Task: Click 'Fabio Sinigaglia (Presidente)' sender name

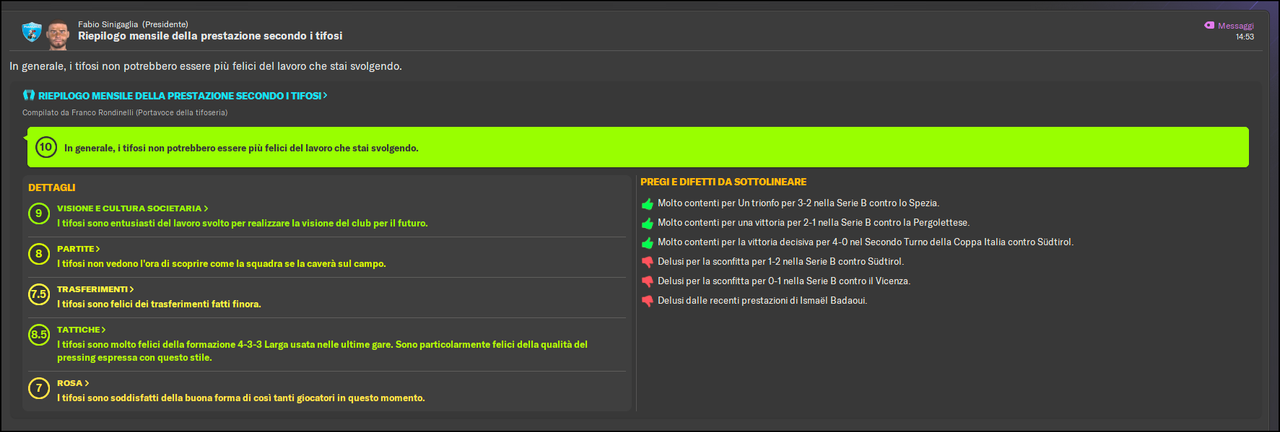Action: pyautogui.click(x=133, y=23)
